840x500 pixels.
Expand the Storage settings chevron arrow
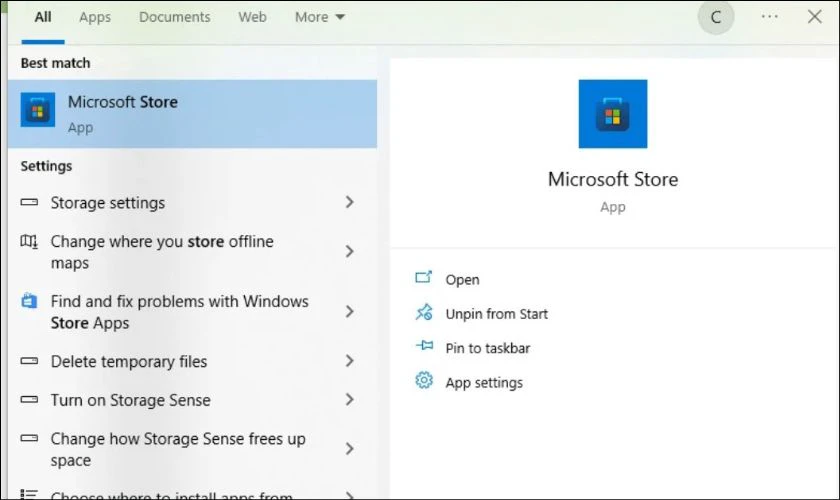pos(349,202)
